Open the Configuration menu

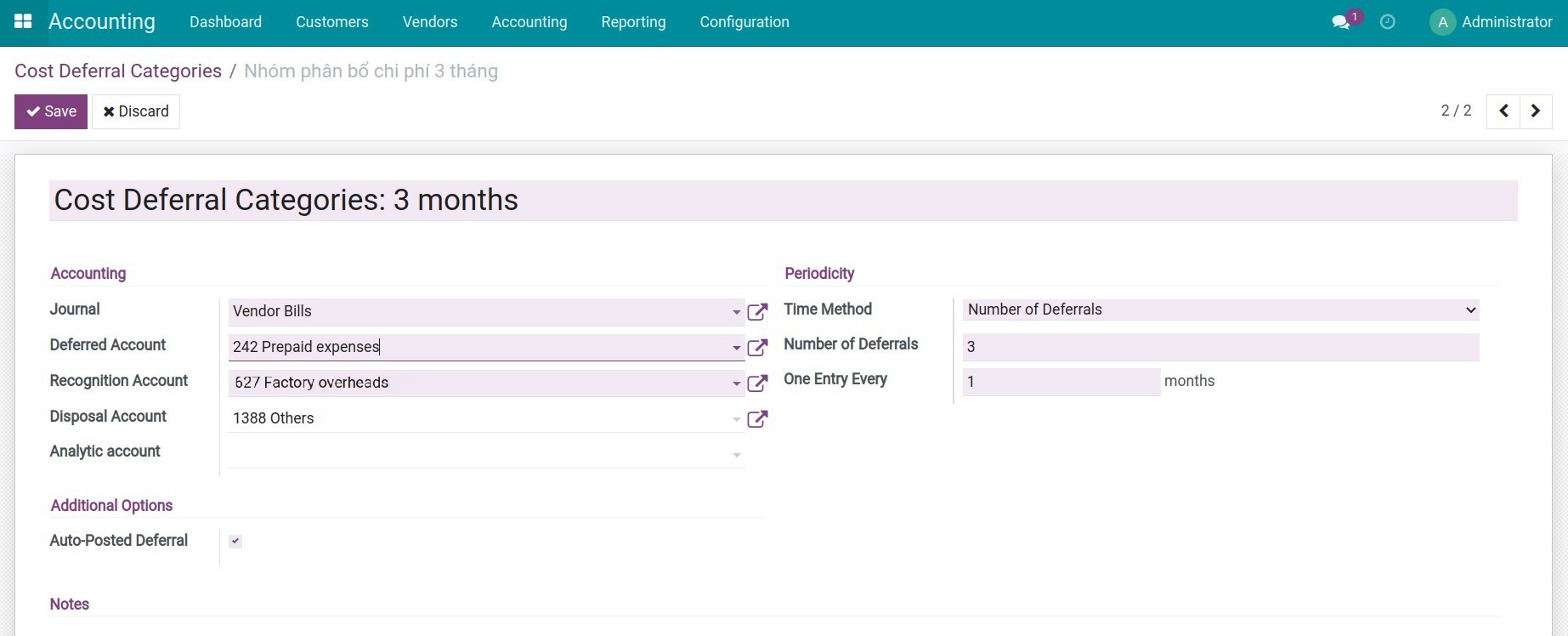[x=744, y=22]
